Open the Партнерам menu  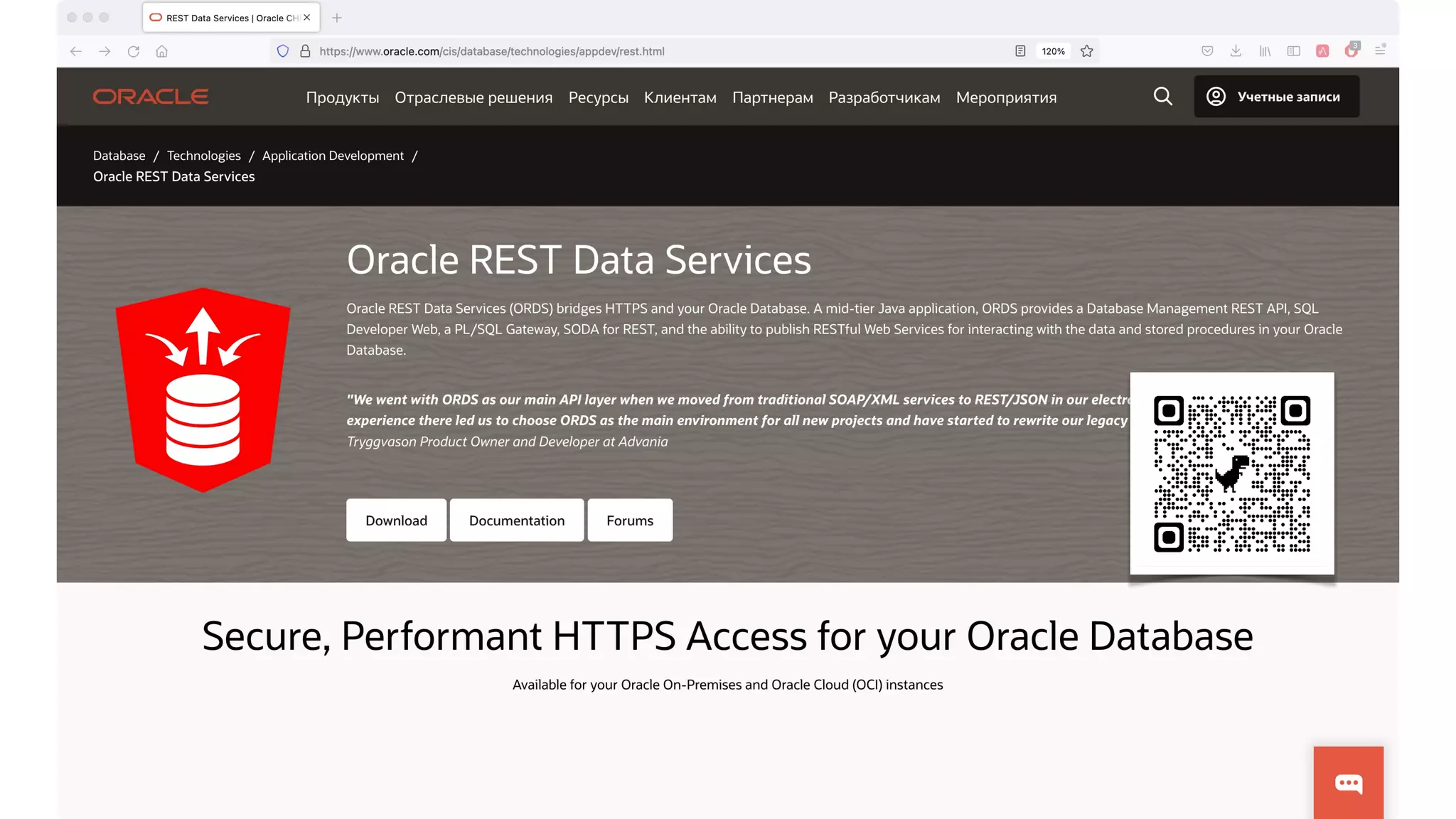tap(773, 97)
